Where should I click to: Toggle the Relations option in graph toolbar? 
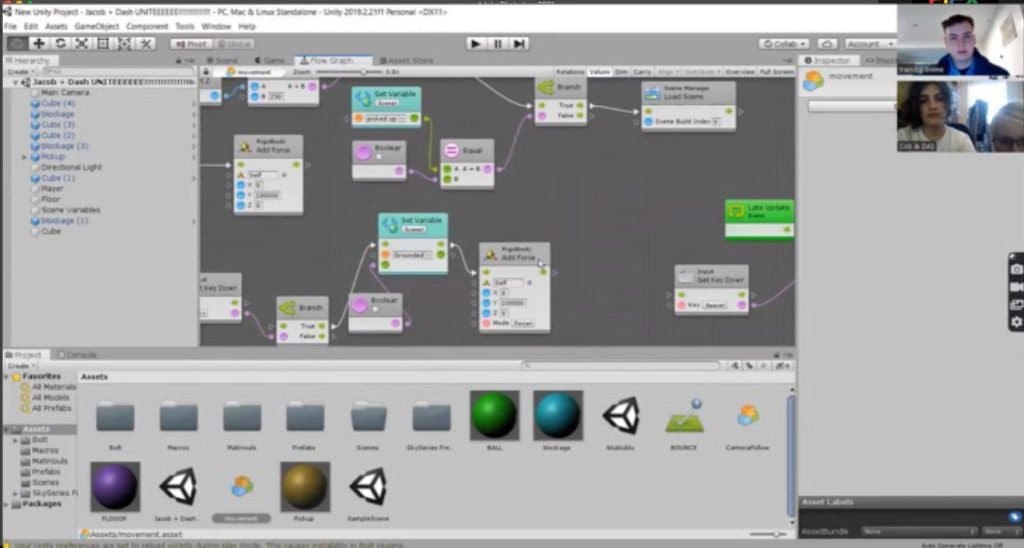pyautogui.click(x=570, y=72)
